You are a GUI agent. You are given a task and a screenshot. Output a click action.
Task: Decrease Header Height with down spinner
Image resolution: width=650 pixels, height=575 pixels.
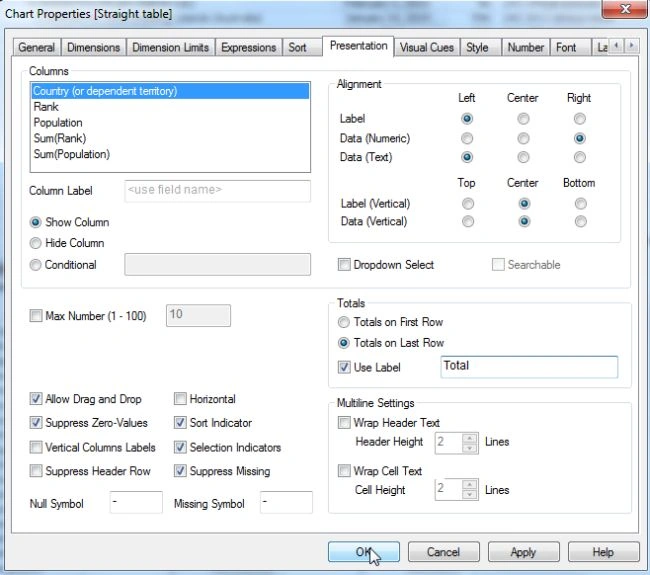click(x=469, y=448)
